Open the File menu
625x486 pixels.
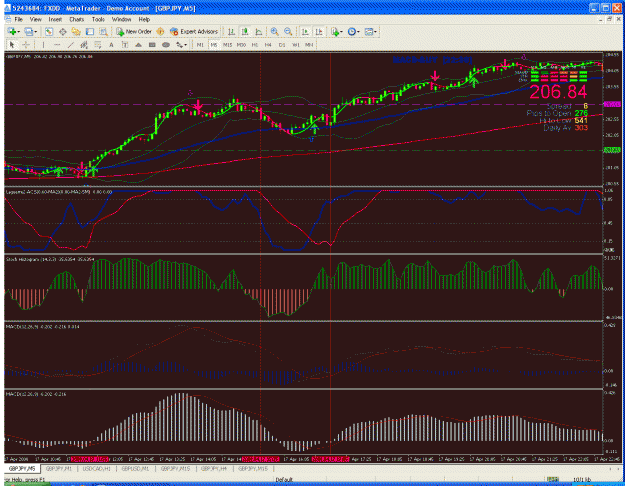coord(18,19)
